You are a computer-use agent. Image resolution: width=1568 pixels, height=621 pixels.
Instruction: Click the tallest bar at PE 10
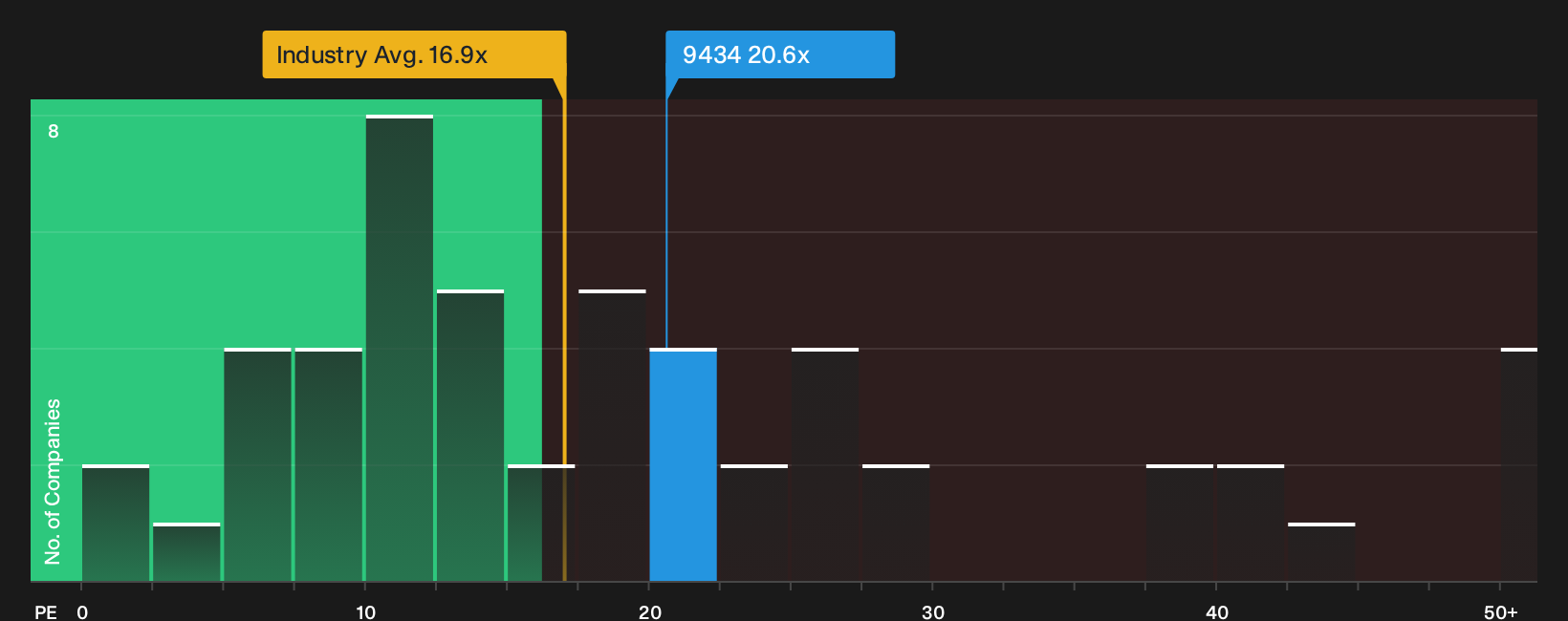tap(400, 348)
